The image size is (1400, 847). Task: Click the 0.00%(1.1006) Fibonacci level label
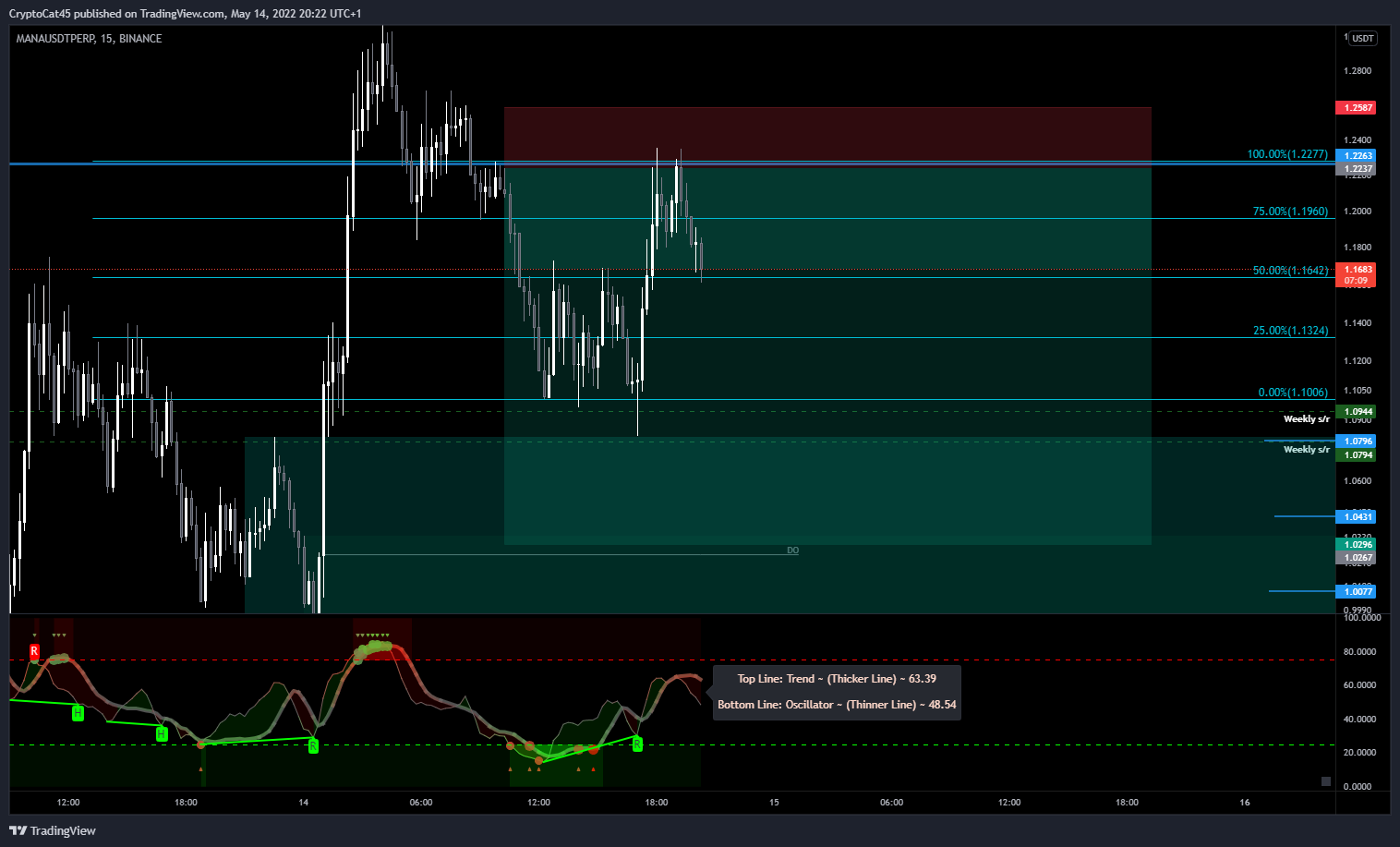[1293, 393]
